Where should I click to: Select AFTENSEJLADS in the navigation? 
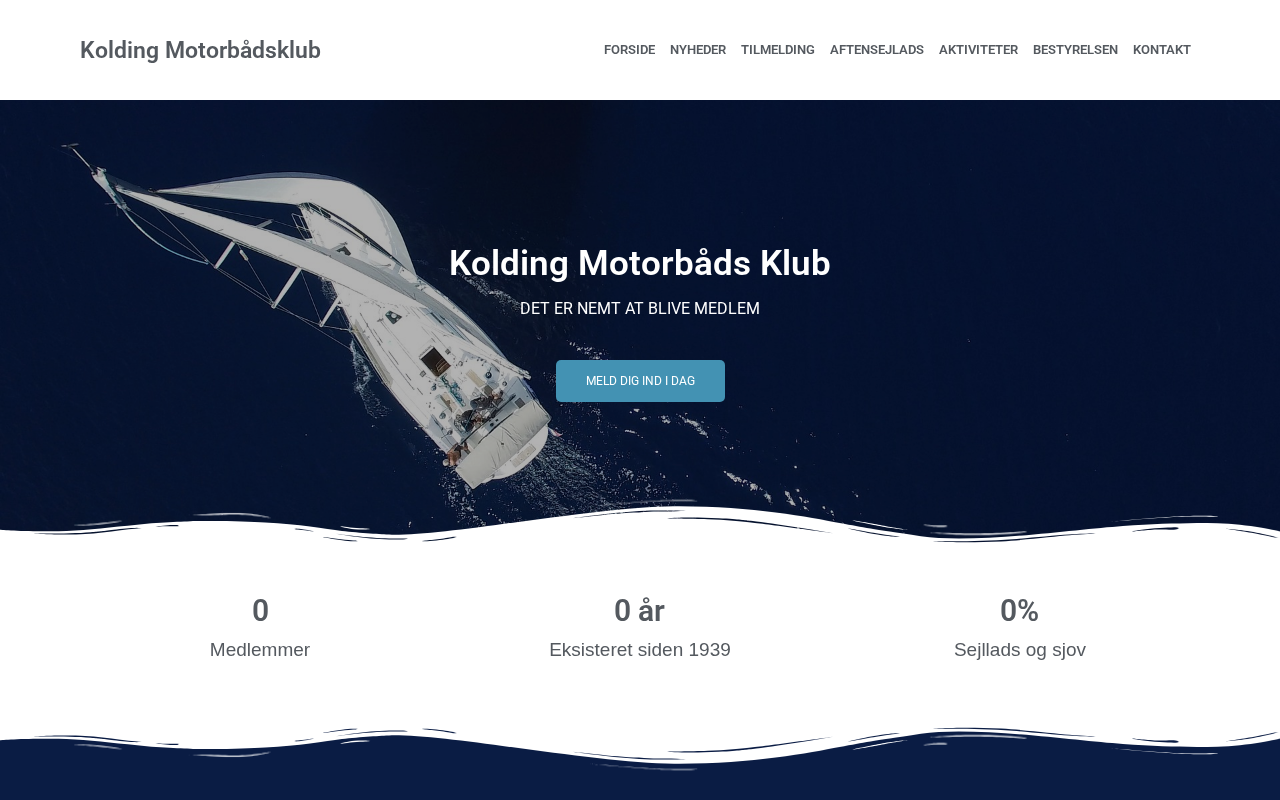(x=877, y=50)
